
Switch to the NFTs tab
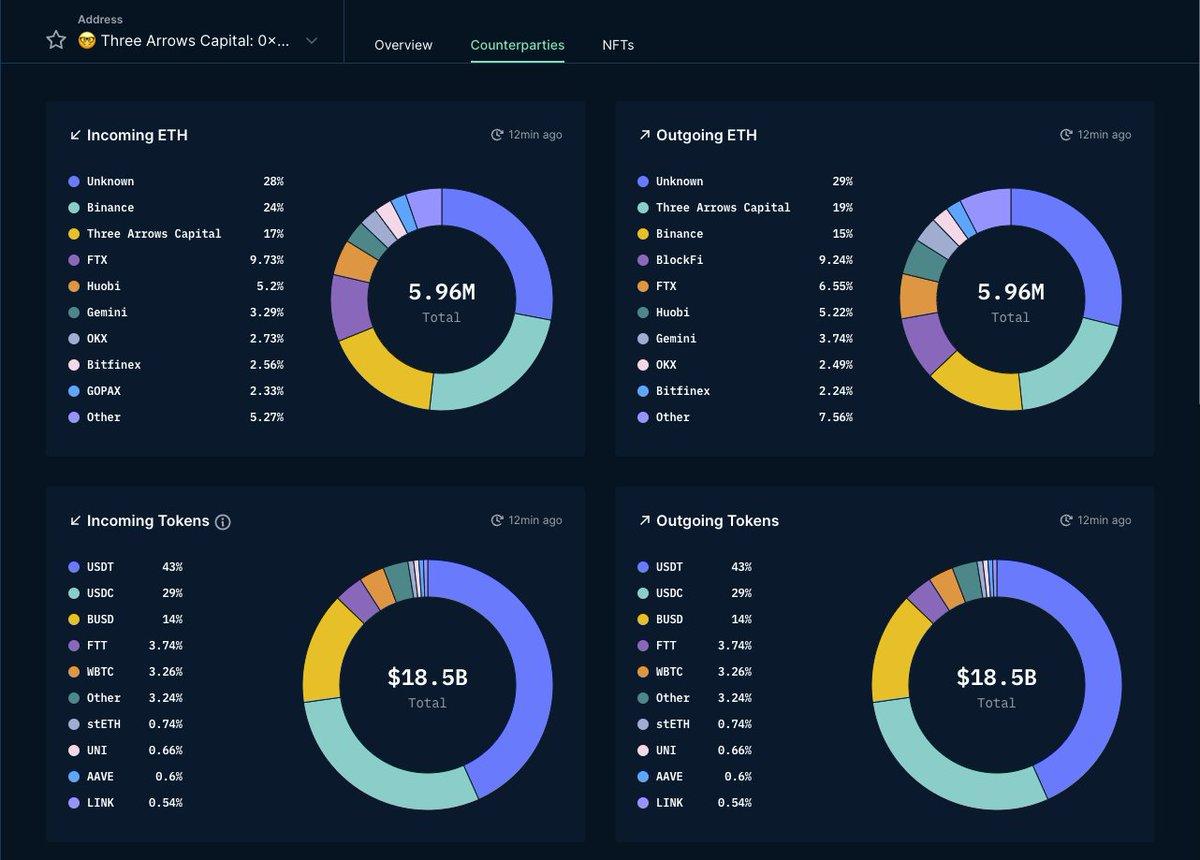[617, 45]
